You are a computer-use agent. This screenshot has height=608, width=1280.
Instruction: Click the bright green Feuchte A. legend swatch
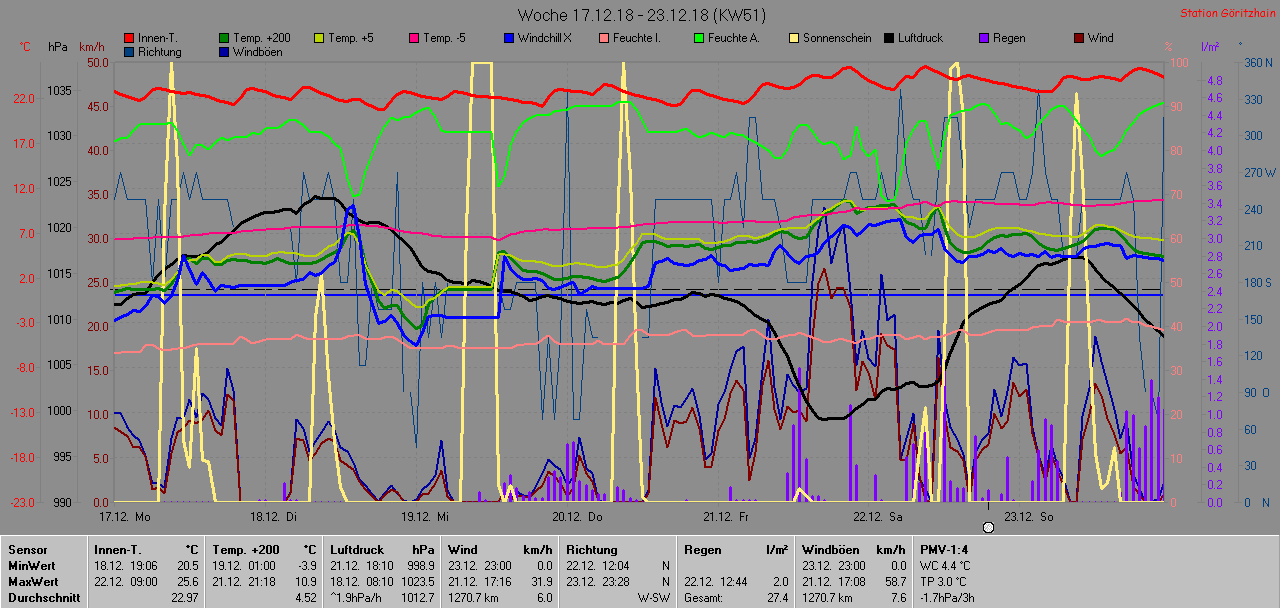coord(699,38)
